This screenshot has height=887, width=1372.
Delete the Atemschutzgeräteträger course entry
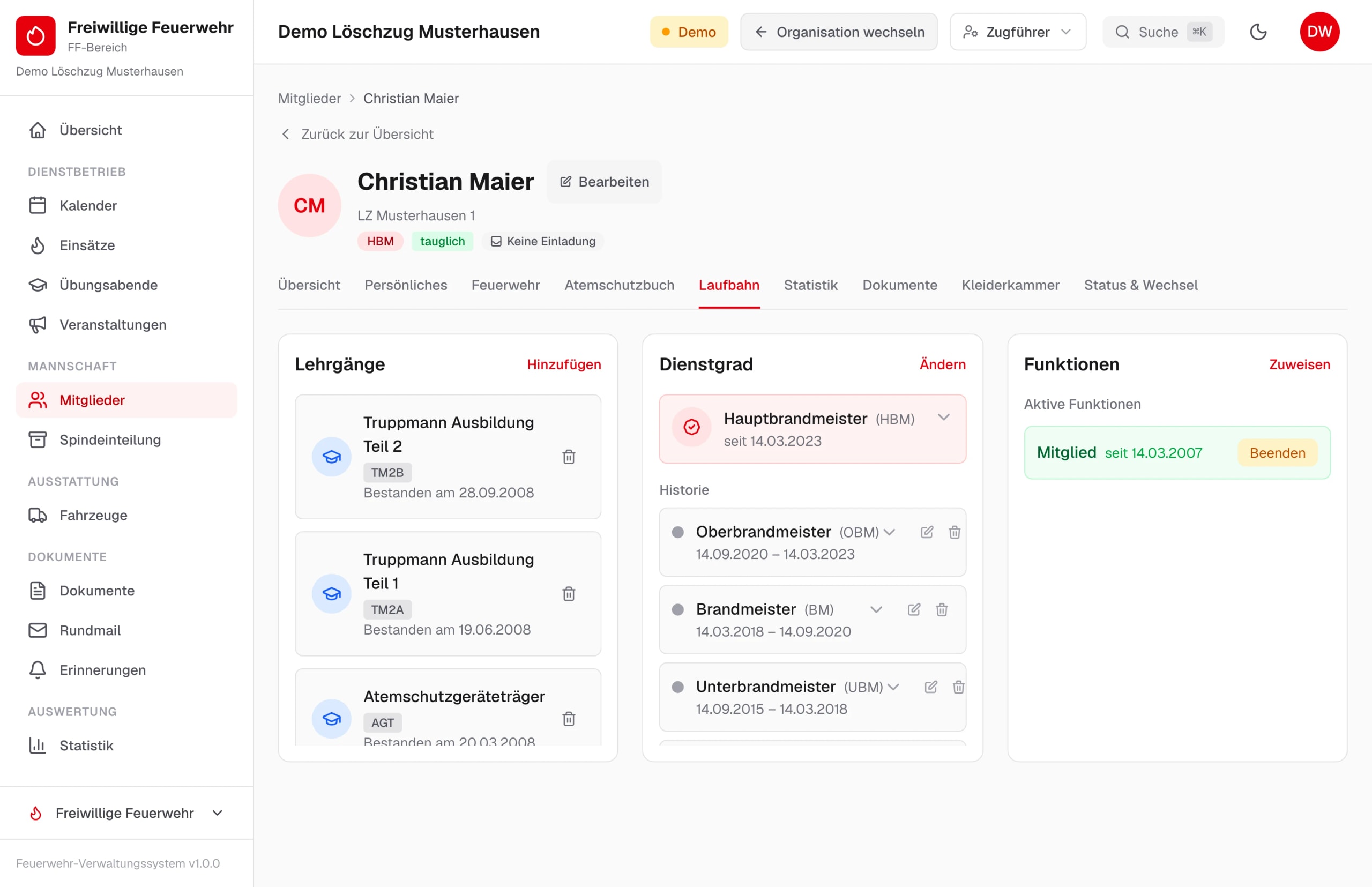[569, 719]
